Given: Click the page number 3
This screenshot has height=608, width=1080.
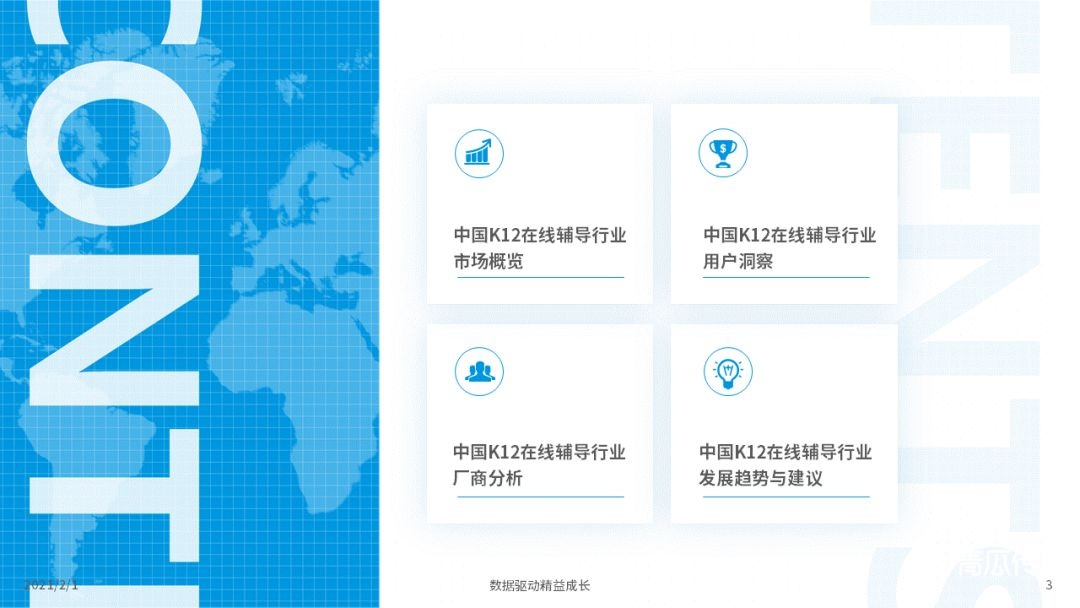Looking at the screenshot, I should point(1048,585).
